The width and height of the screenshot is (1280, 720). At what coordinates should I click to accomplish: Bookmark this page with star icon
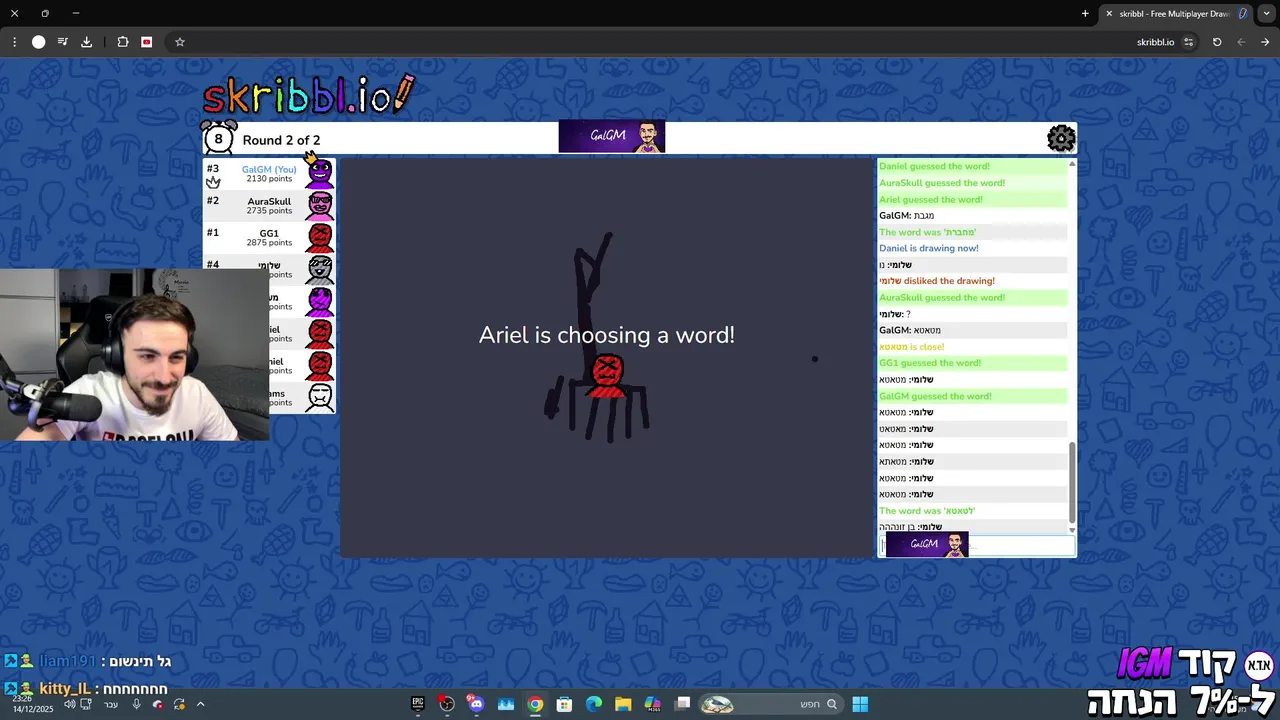click(x=180, y=42)
